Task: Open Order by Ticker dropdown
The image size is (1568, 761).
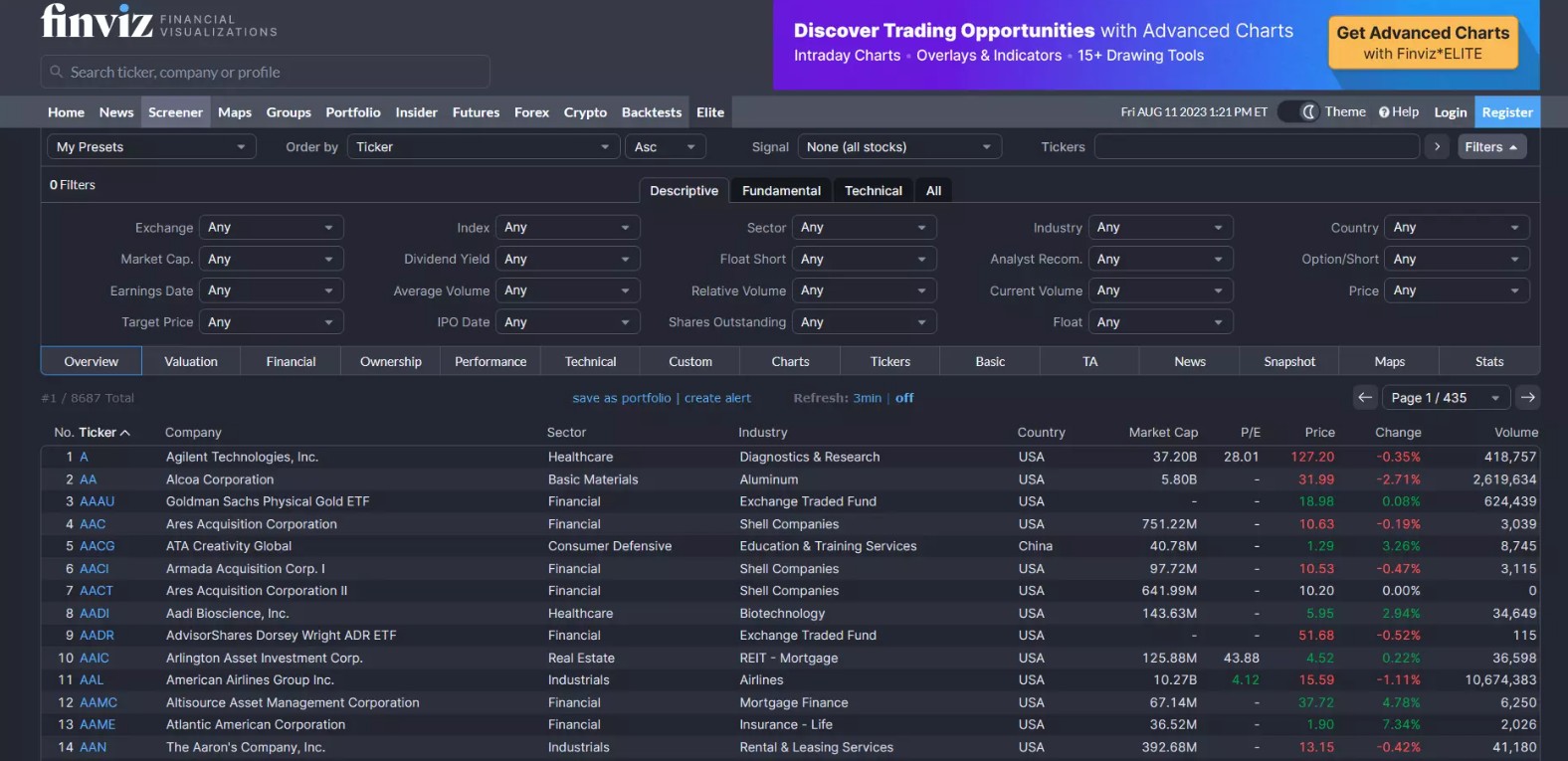Action: [x=484, y=147]
